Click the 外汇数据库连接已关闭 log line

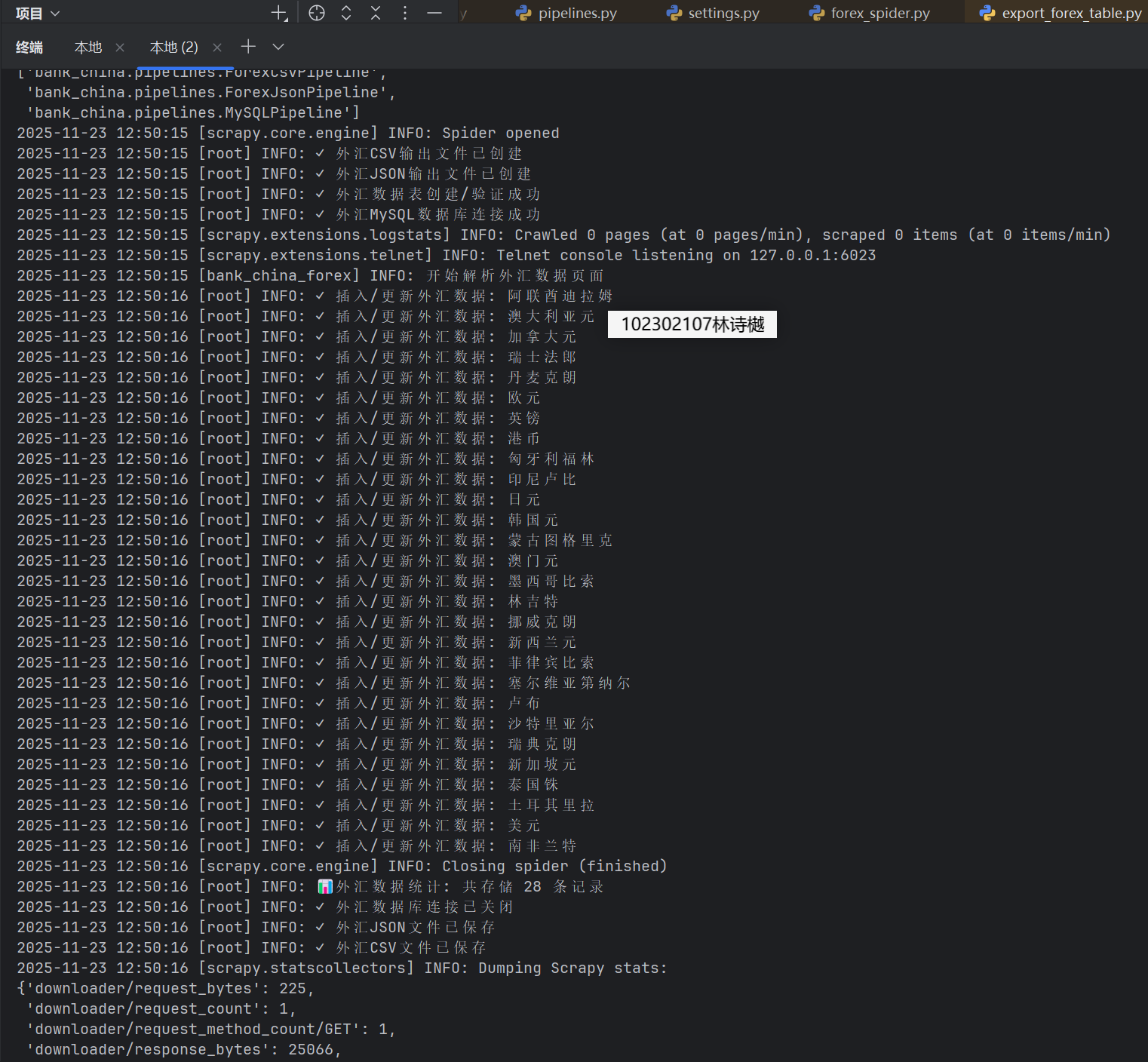266,907
